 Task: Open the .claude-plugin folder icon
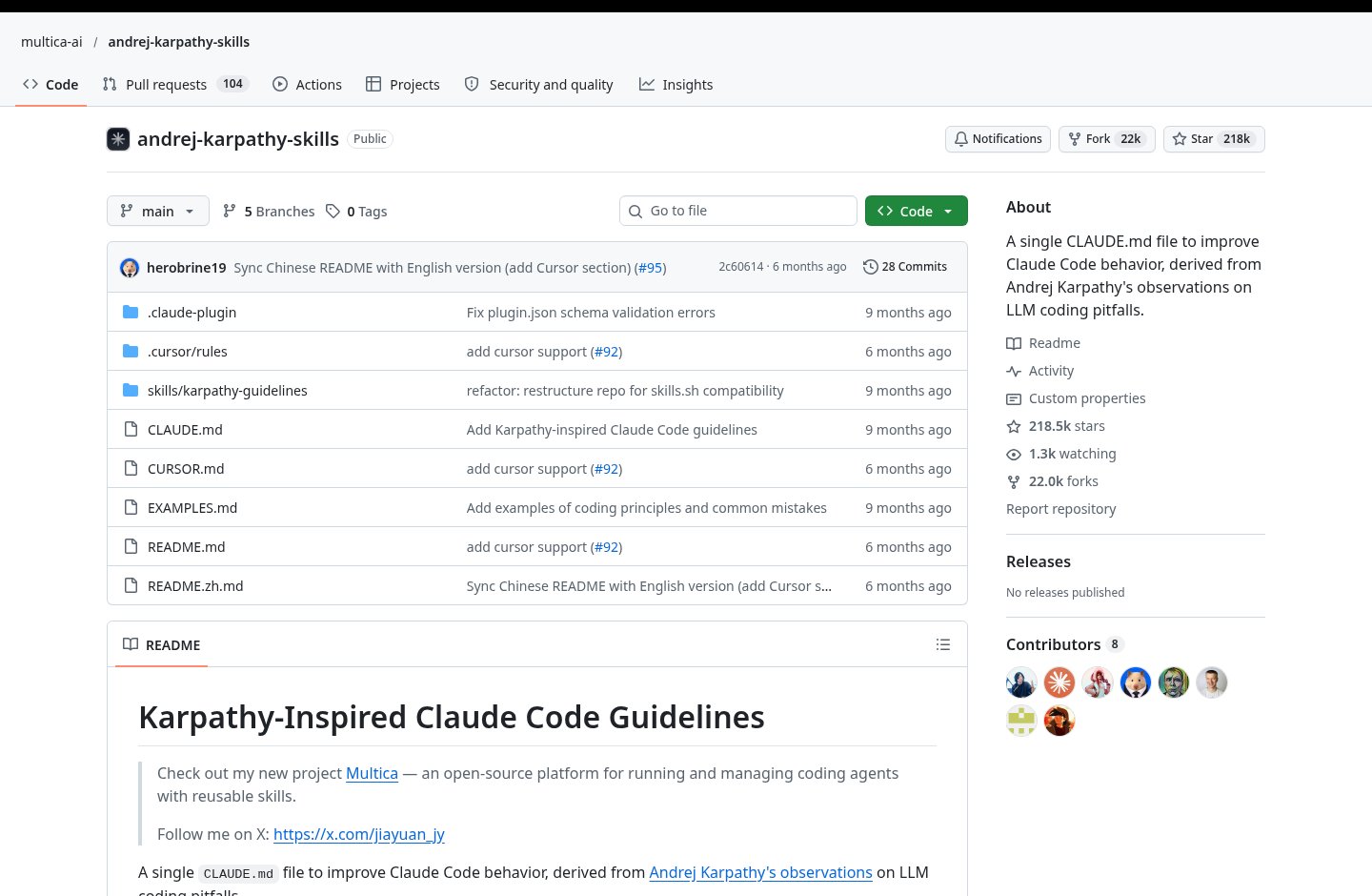pyautogui.click(x=131, y=312)
